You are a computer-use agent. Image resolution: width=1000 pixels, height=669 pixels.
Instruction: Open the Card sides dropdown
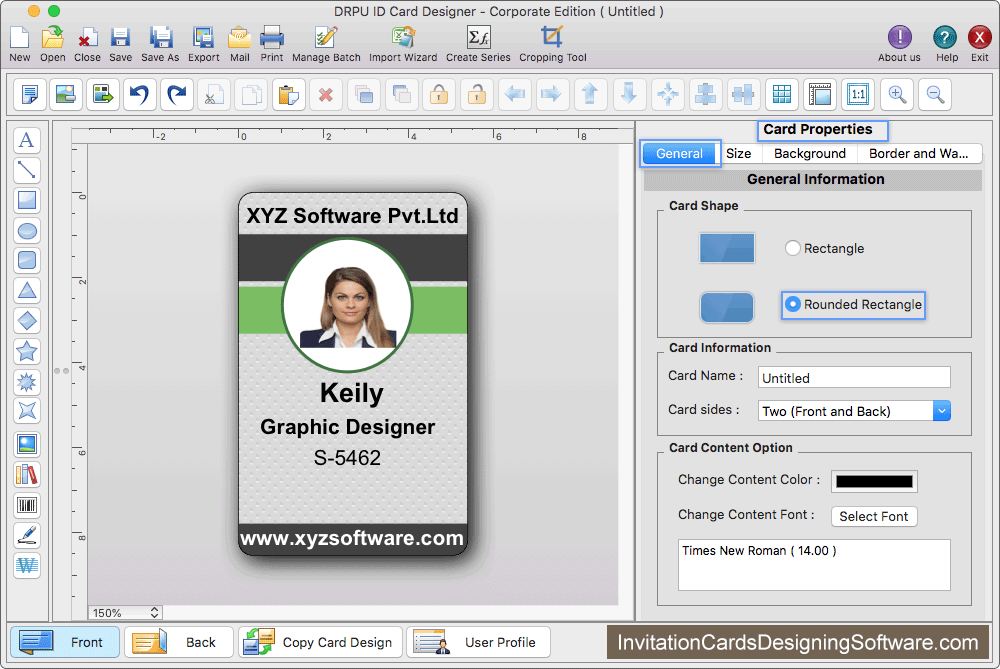(854, 411)
